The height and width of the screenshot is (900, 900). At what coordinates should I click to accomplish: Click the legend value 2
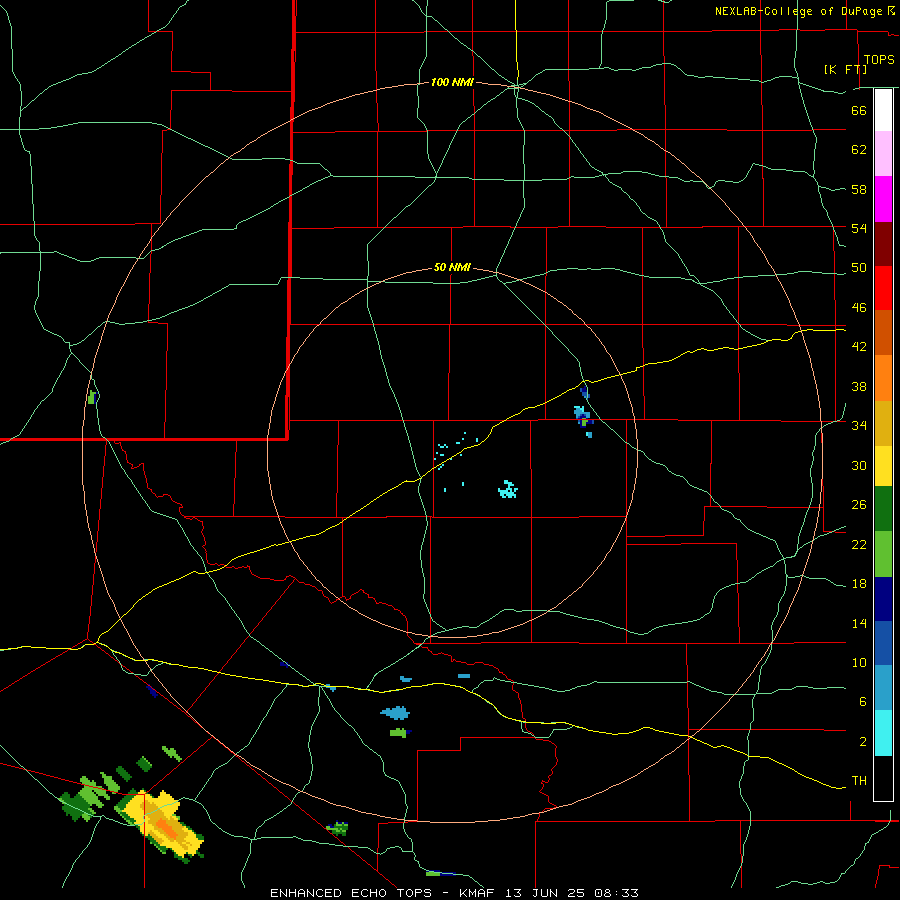click(x=862, y=742)
